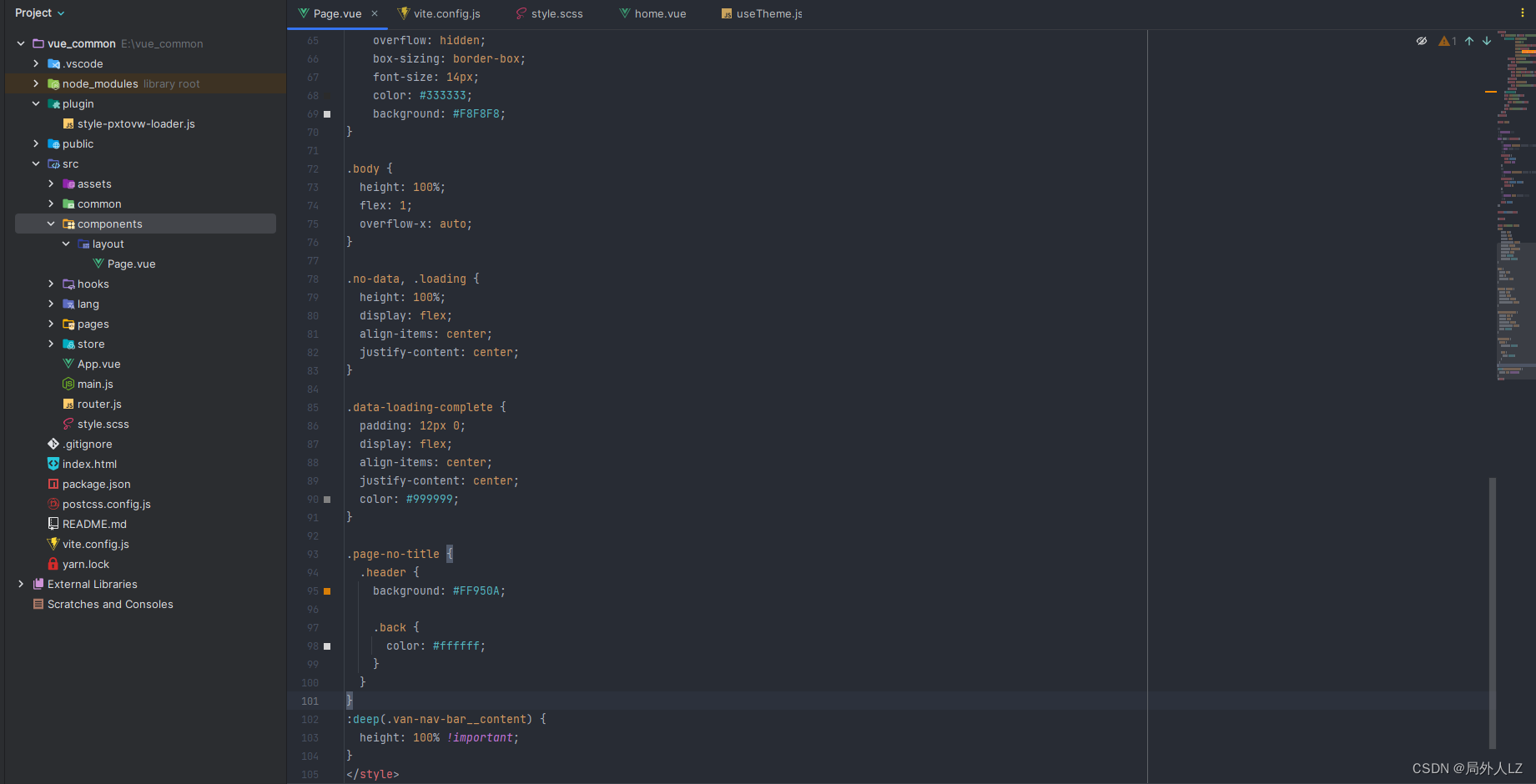The image size is (1536, 784).
Task: Expand the pages folder
Action: 51,324
